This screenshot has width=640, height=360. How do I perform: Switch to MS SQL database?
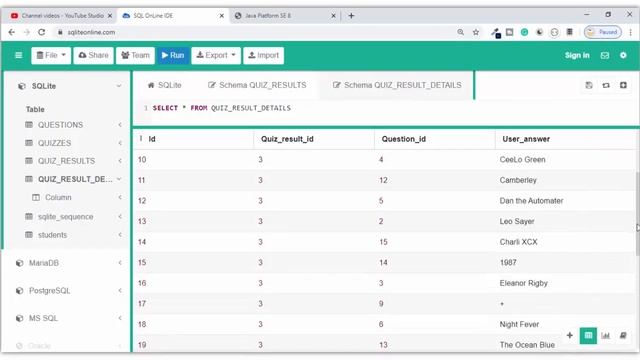point(43,318)
